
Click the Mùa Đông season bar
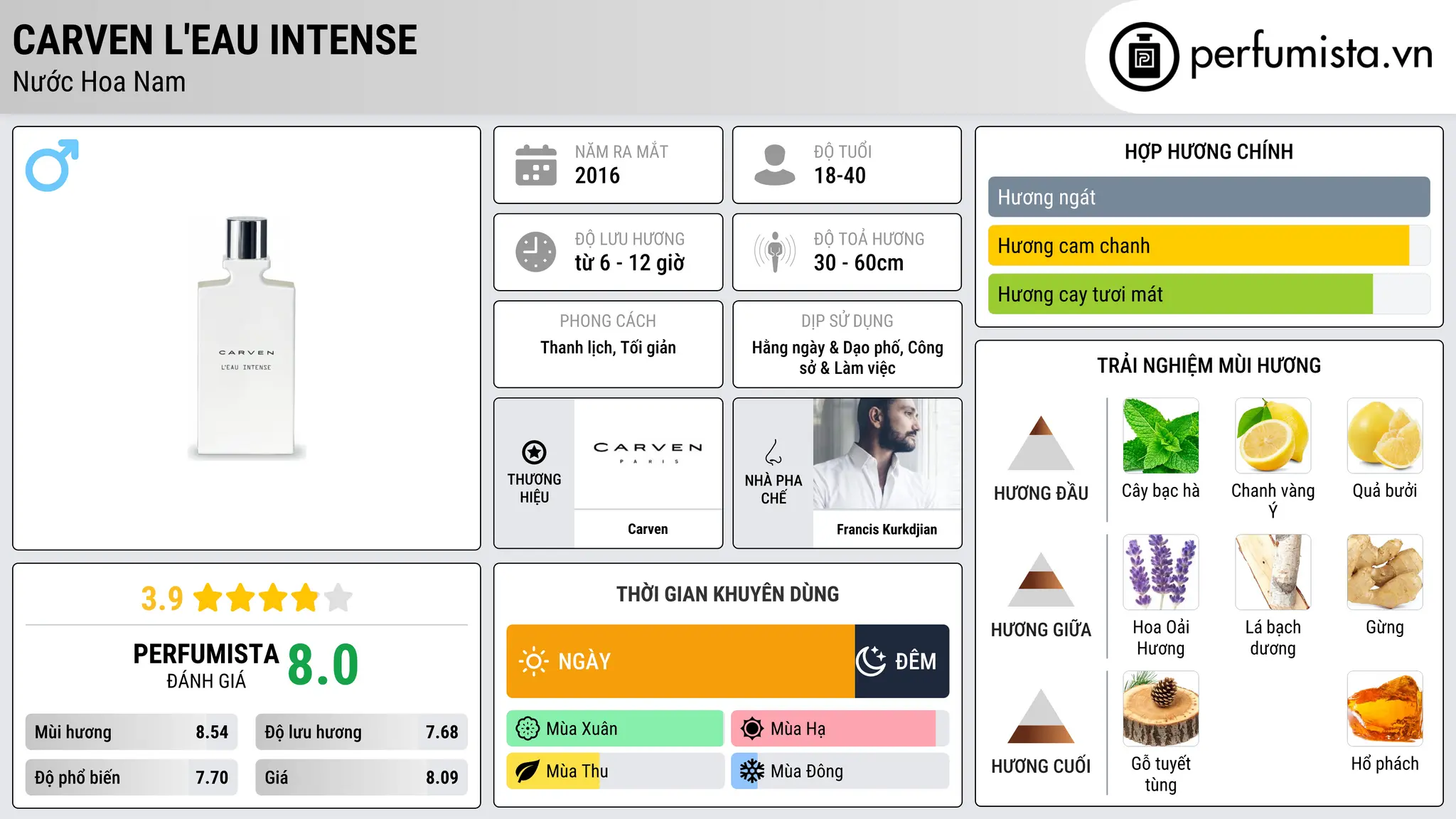840,771
